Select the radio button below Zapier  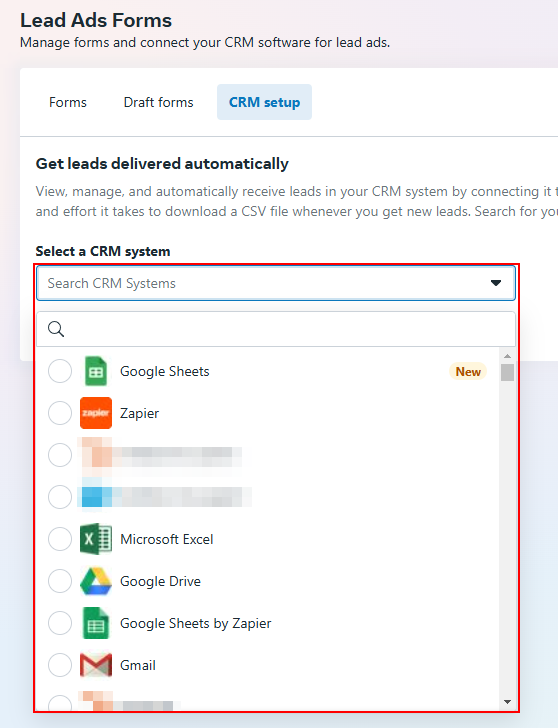coord(60,455)
